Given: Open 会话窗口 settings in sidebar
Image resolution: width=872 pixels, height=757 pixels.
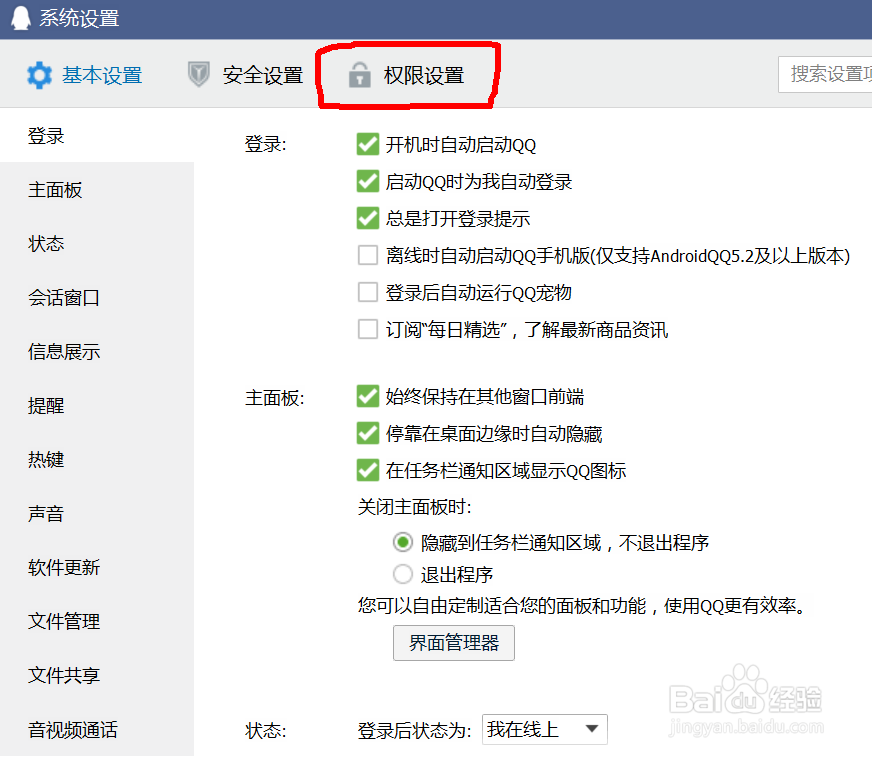Looking at the screenshot, I should (97, 298).
